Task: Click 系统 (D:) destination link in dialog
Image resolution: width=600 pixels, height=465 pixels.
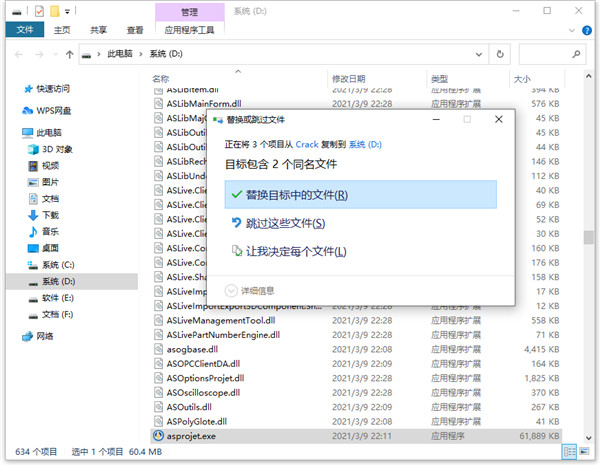Action: [x=365, y=144]
